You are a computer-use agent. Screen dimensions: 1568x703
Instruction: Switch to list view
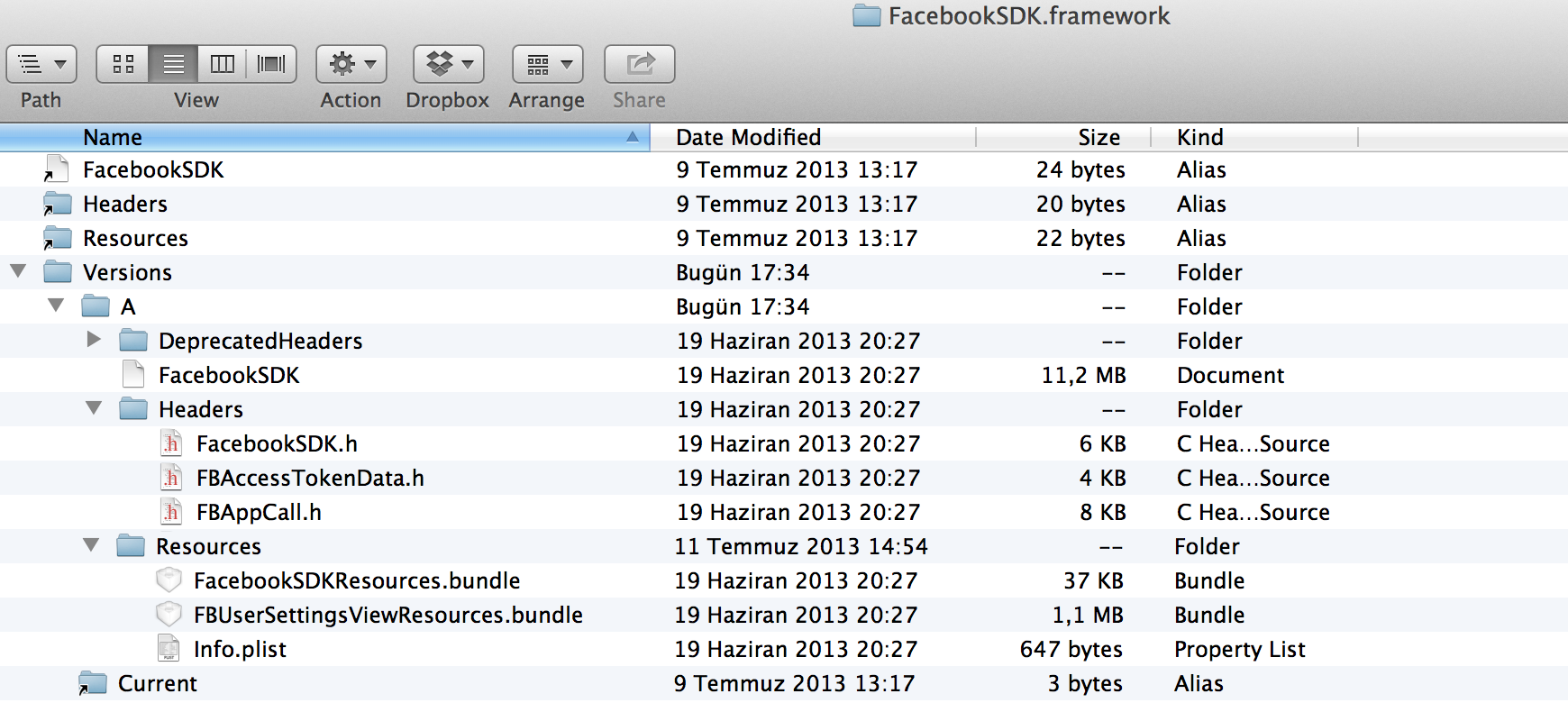click(174, 64)
